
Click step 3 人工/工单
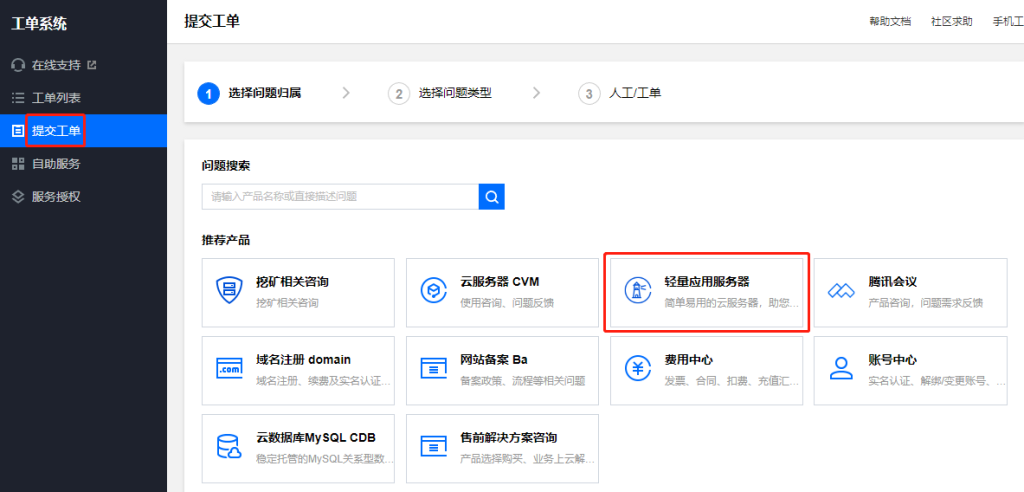click(x=620, y=93)
